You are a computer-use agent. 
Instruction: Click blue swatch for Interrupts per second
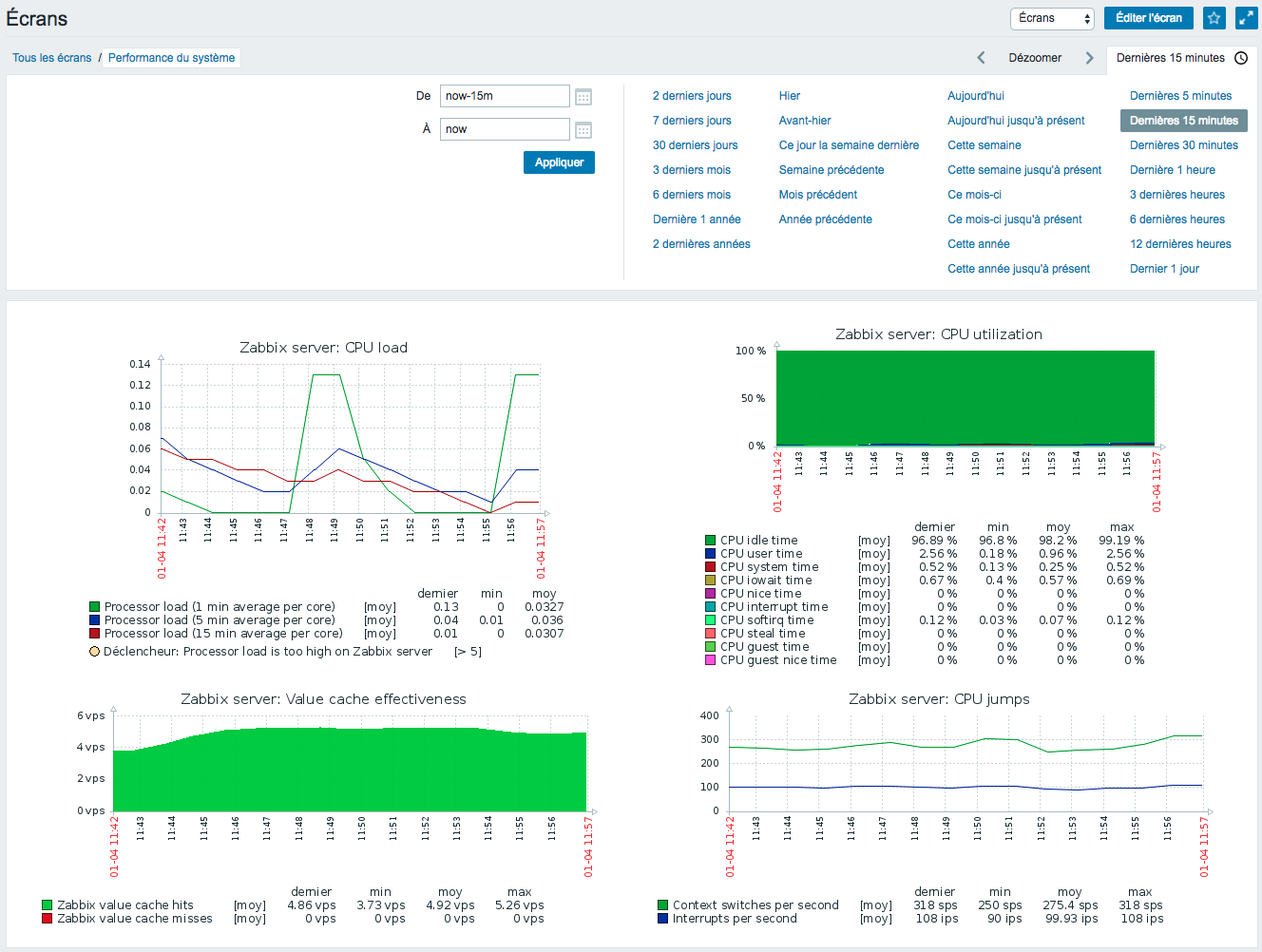[662, 919]
